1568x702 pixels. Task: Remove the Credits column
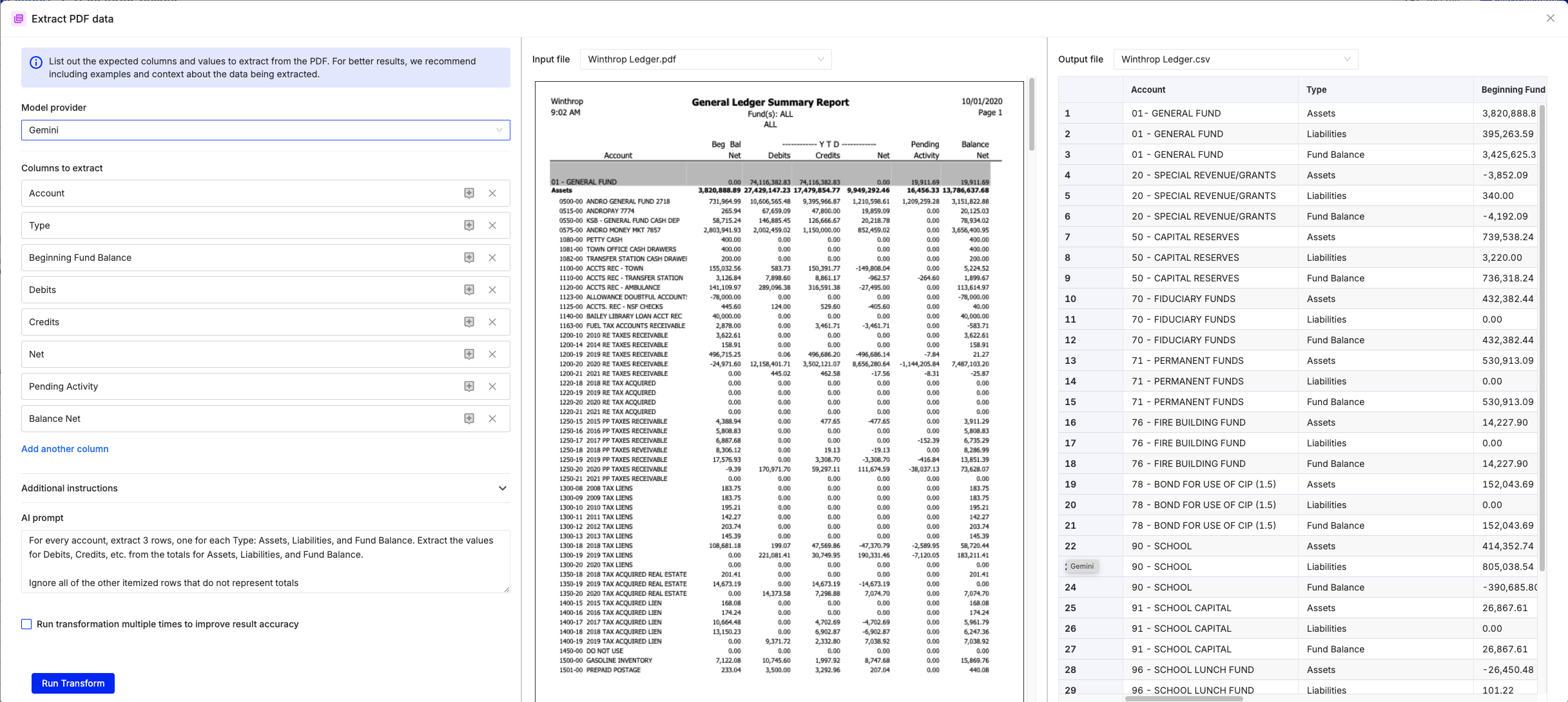pos(492,322)
